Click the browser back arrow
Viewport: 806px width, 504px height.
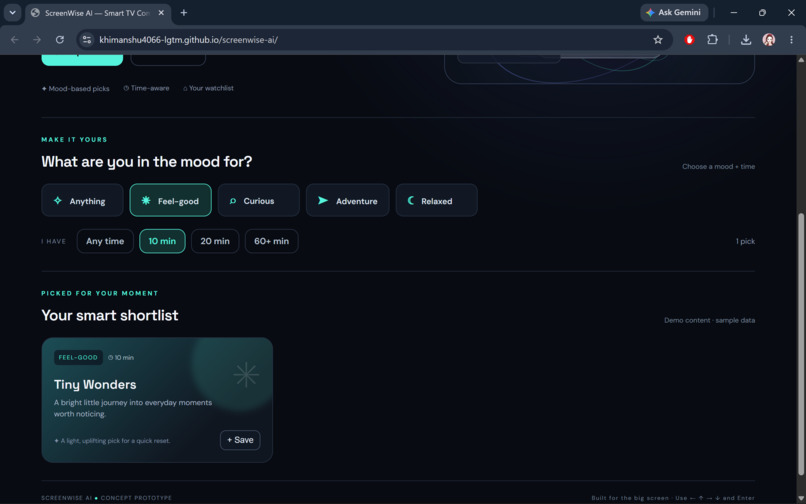point(14,40)
